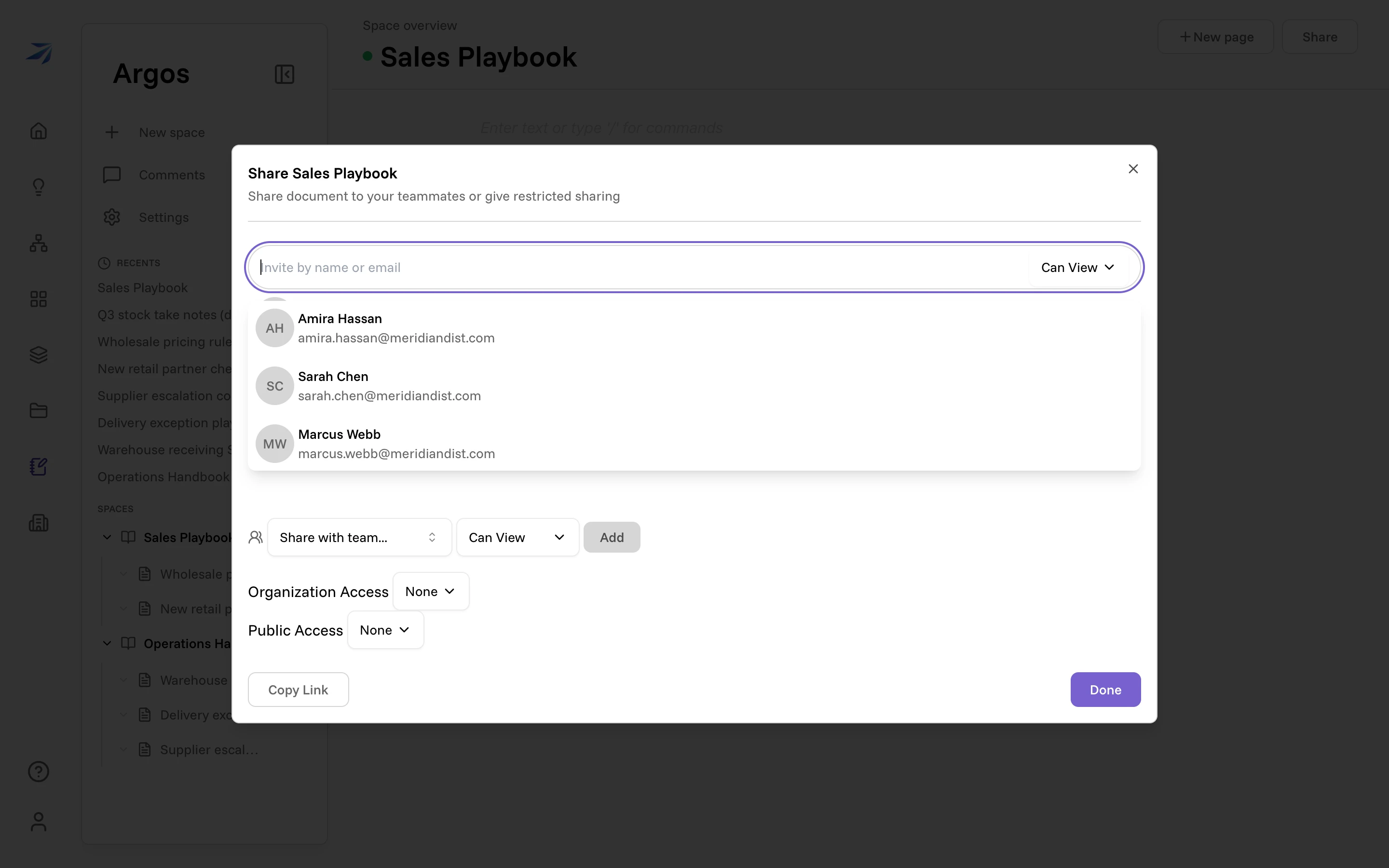This screenshot has width=1389, height=868.
Task: Open recent 'Supplier escalation' item
Action: point(164,395)
